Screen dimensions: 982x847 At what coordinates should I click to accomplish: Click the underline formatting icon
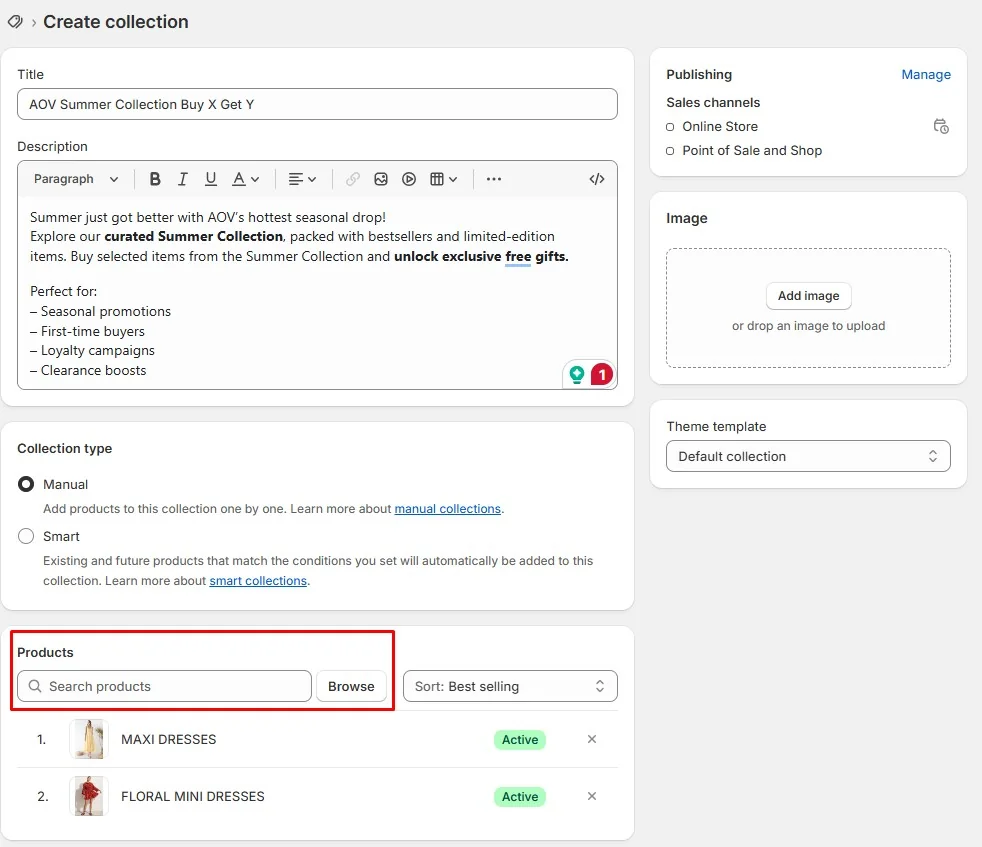[x=210, y=179]
